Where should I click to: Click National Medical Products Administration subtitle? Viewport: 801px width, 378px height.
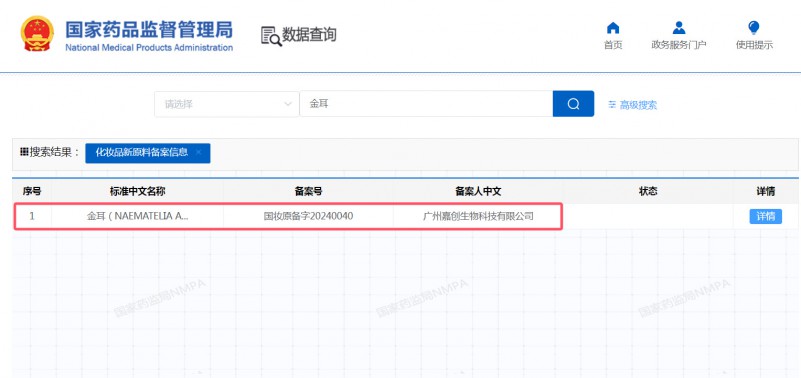(149, 48)
